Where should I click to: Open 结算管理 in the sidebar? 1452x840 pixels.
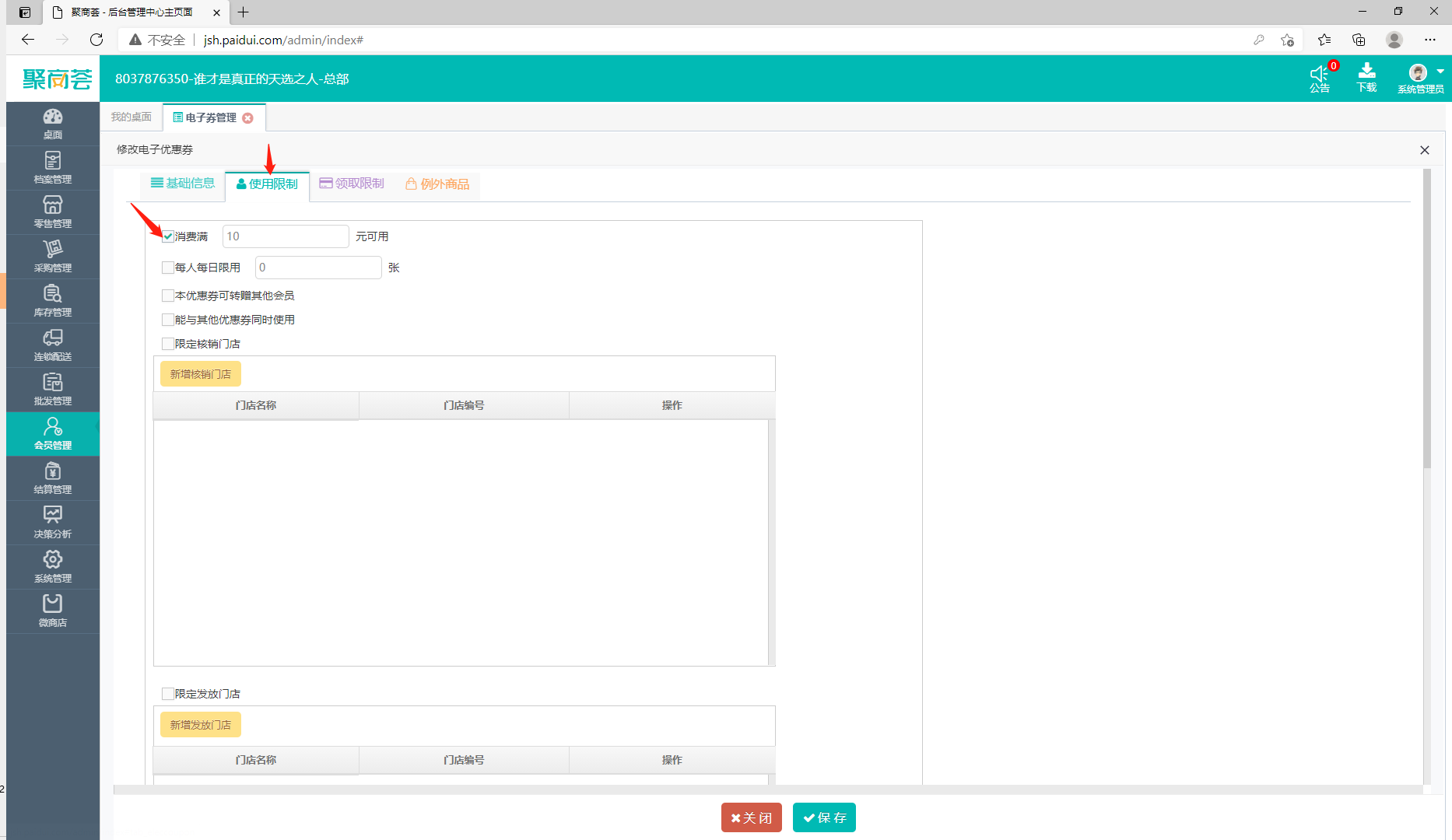coord(53,478)
